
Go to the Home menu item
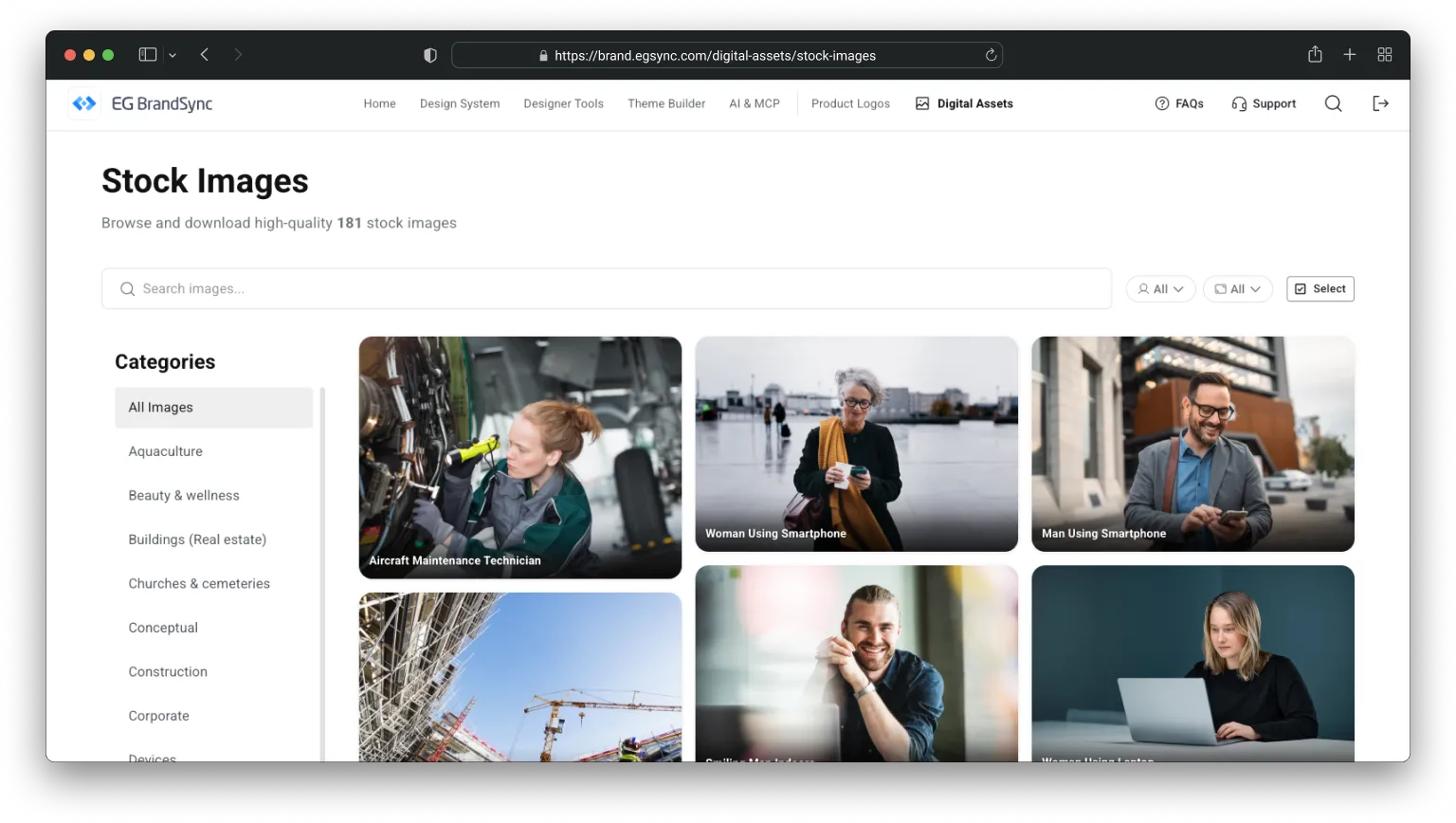[x=379, y=103]
